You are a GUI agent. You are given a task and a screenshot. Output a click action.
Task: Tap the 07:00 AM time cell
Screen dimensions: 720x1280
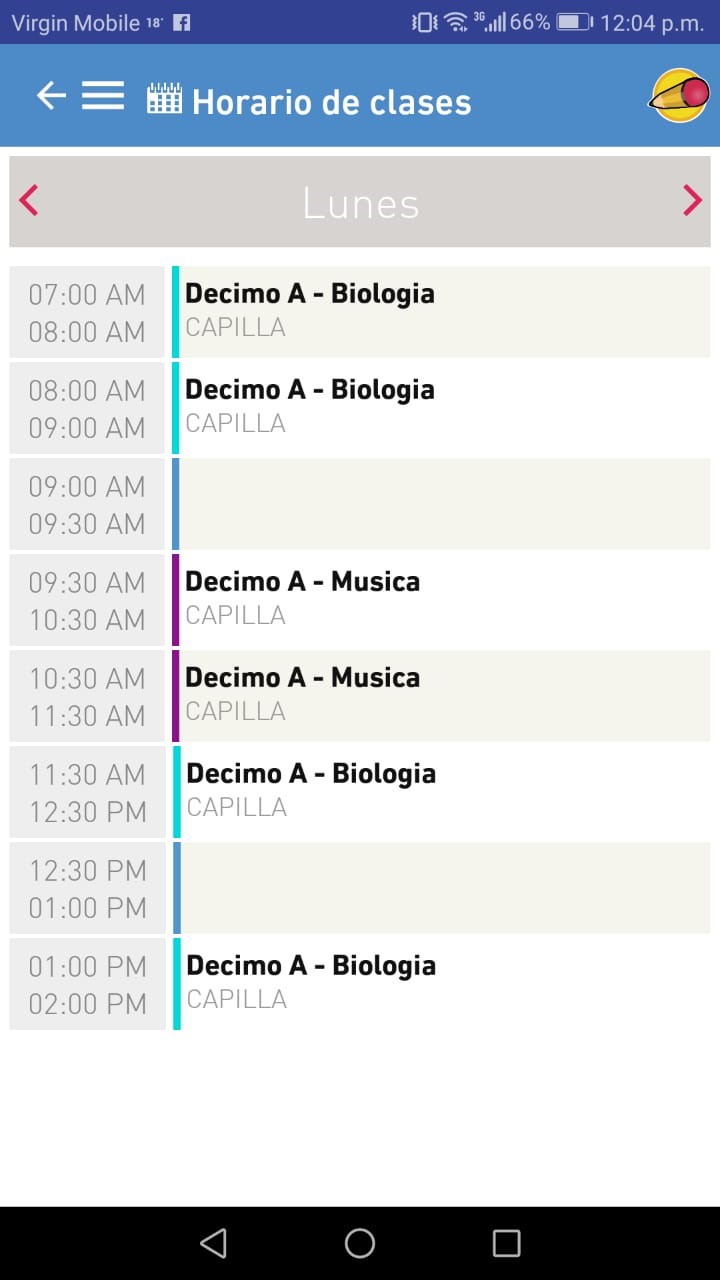tap(87, 312)
